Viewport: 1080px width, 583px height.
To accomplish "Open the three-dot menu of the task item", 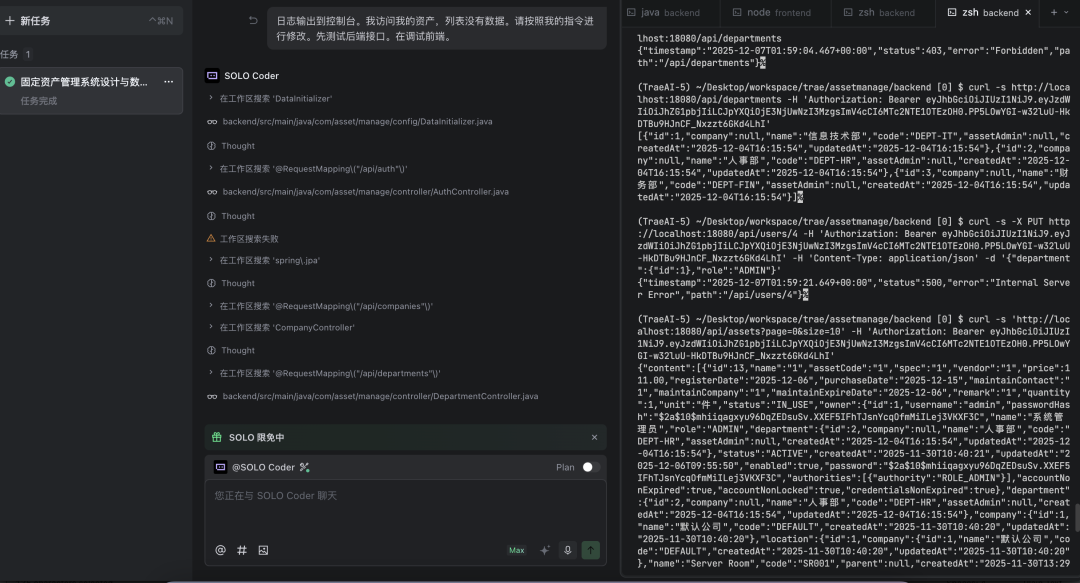I will tap(168, 81).
